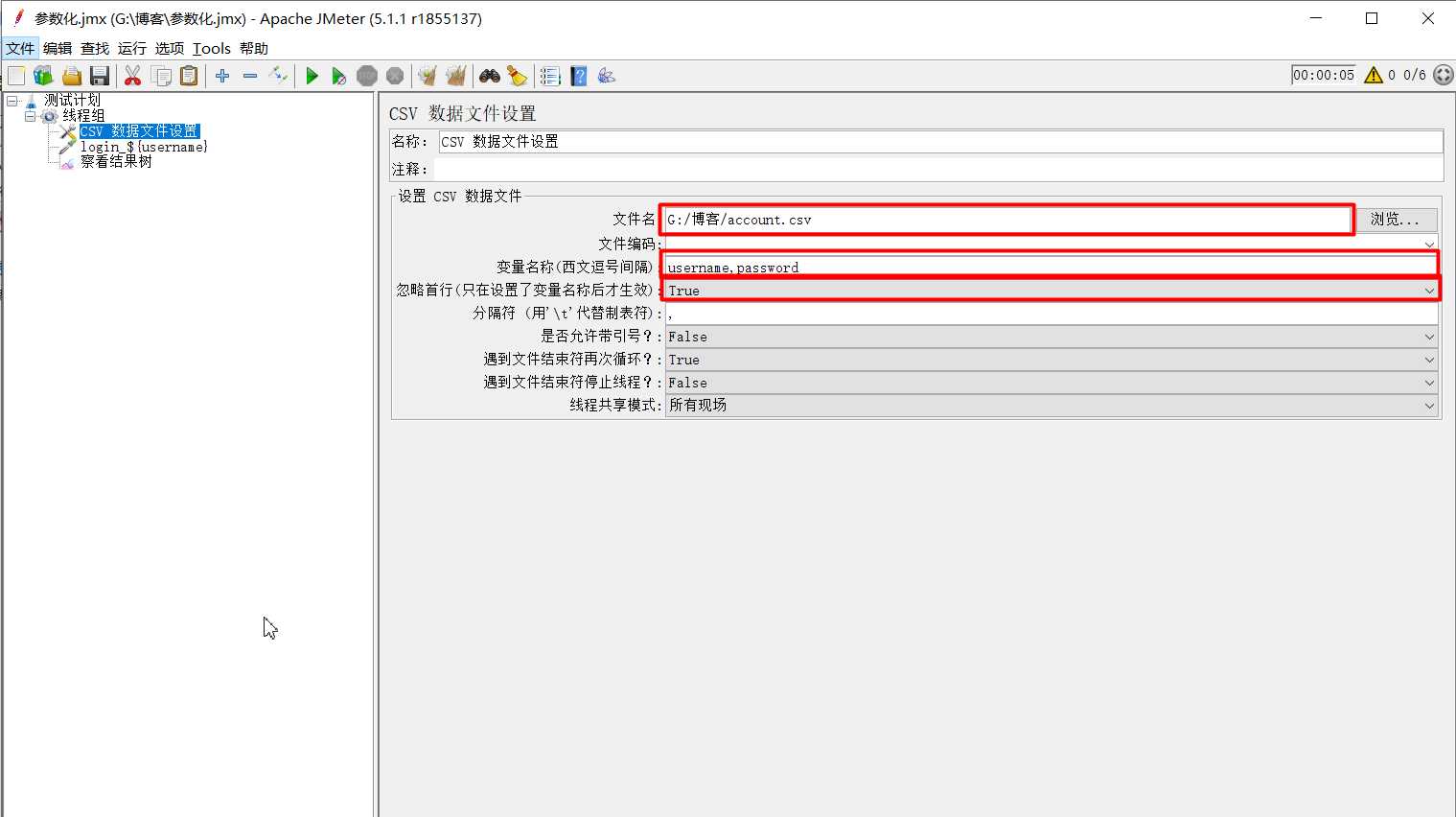The height and width of the screenshot is (817, 1456).
Task: Select 测试计划 in the tree
Action: (72, 100)
